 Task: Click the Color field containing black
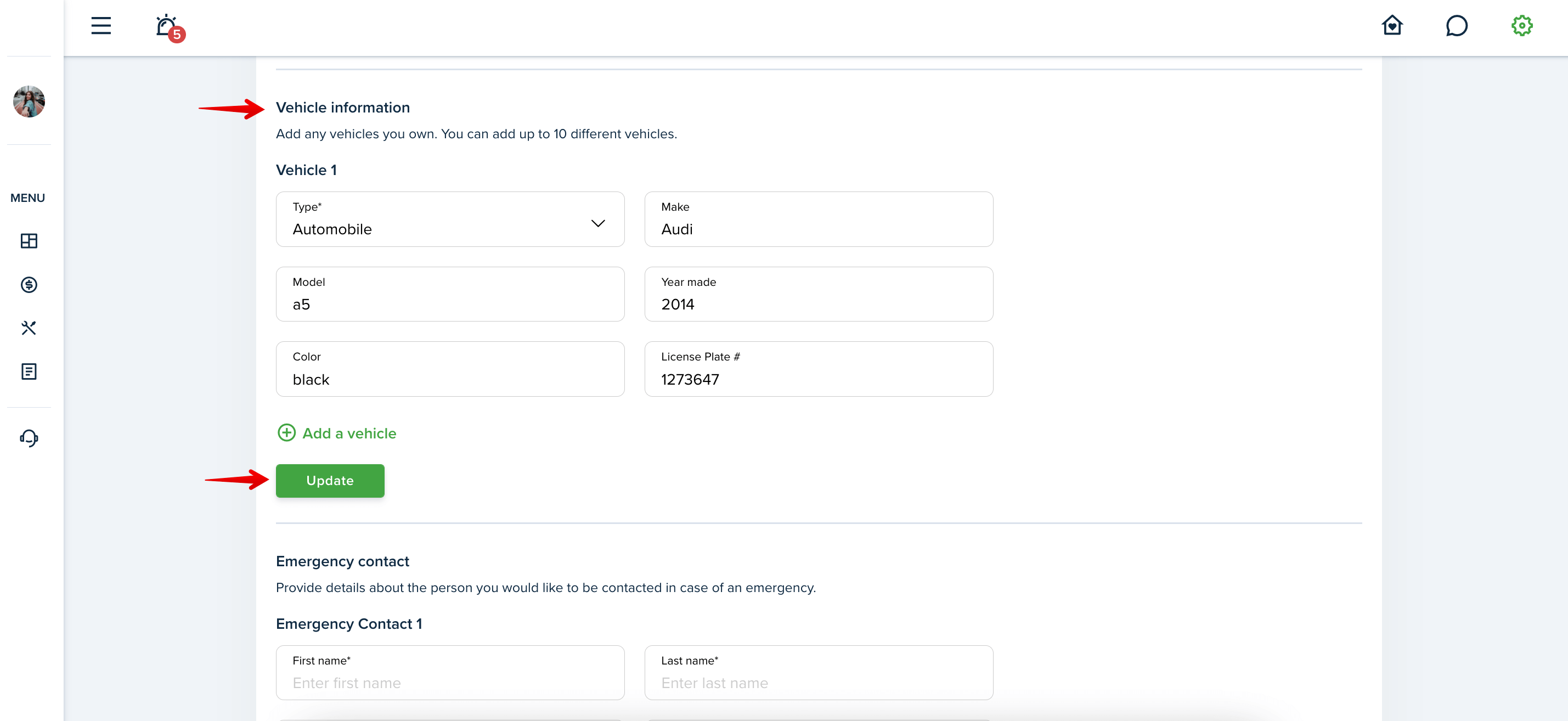tap(450, 369)
